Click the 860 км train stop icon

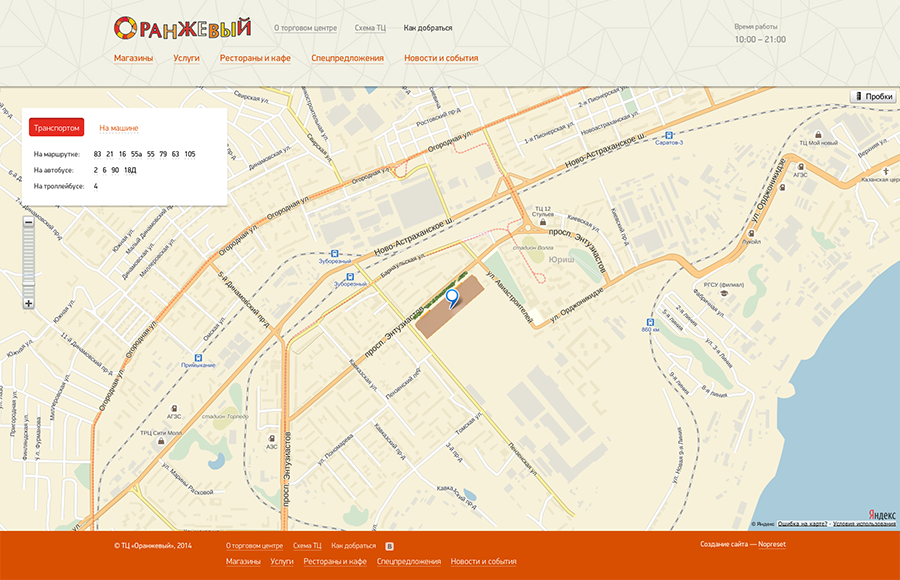650,322
